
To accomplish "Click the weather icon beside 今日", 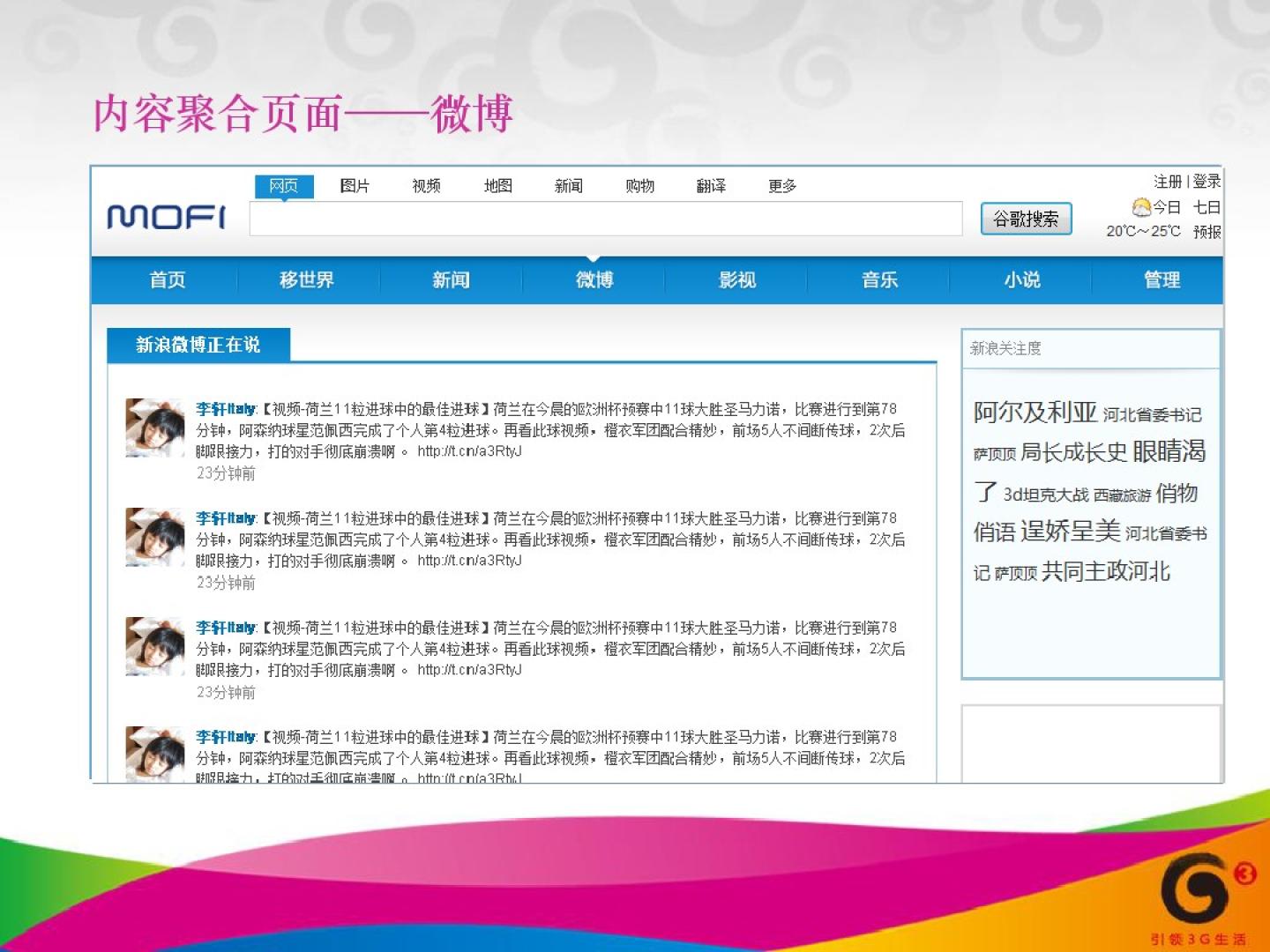I will pyautogui.click(x=1140, y=207).
